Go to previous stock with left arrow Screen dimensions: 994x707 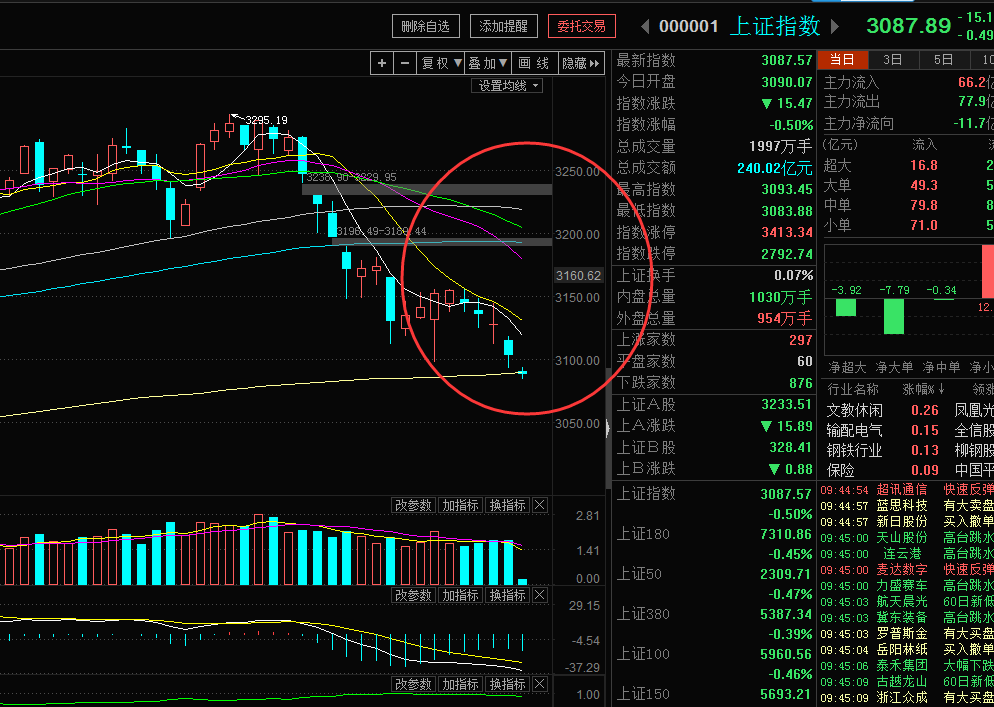pos(645,27)
